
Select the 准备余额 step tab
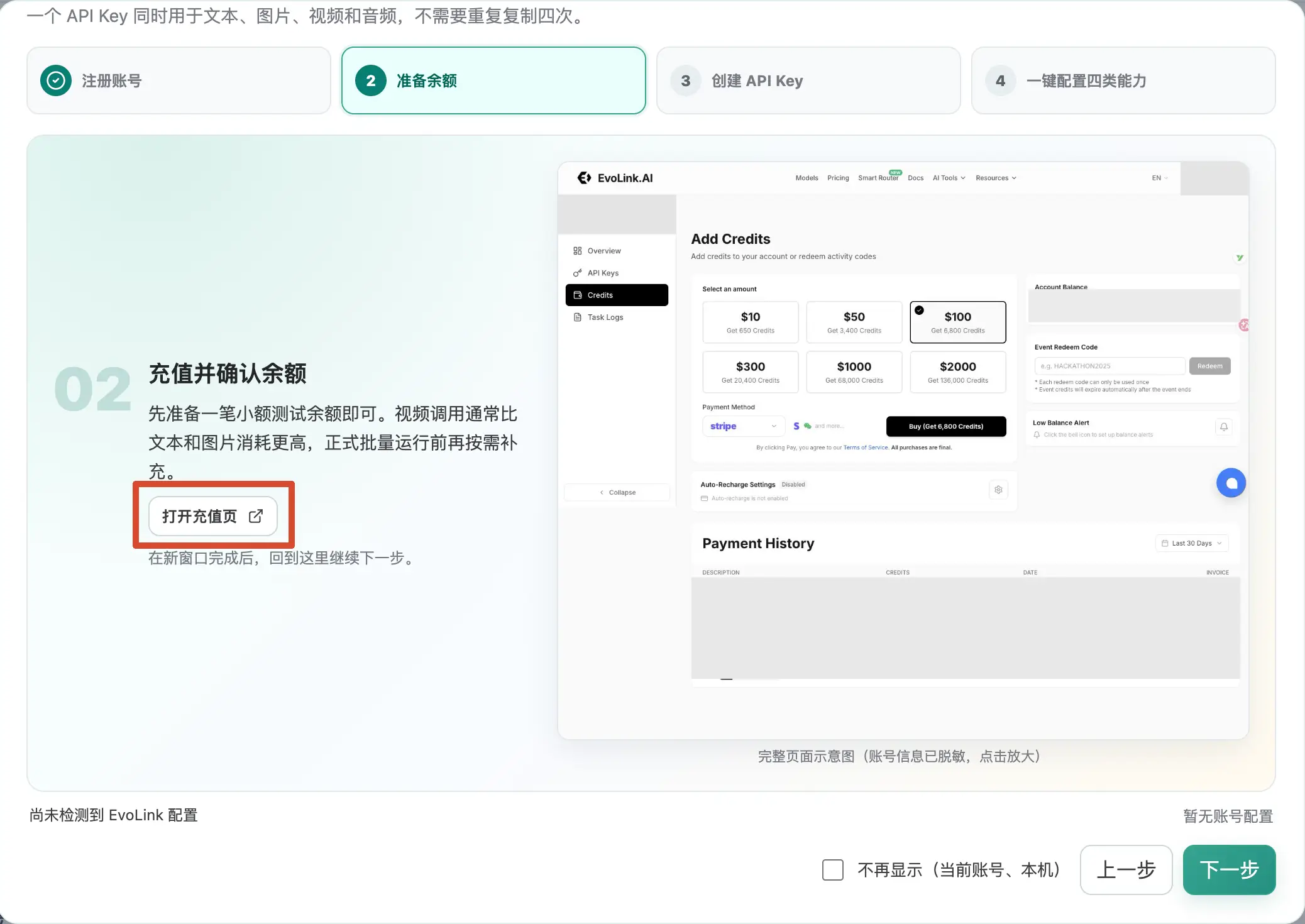[x=493, y=80]
